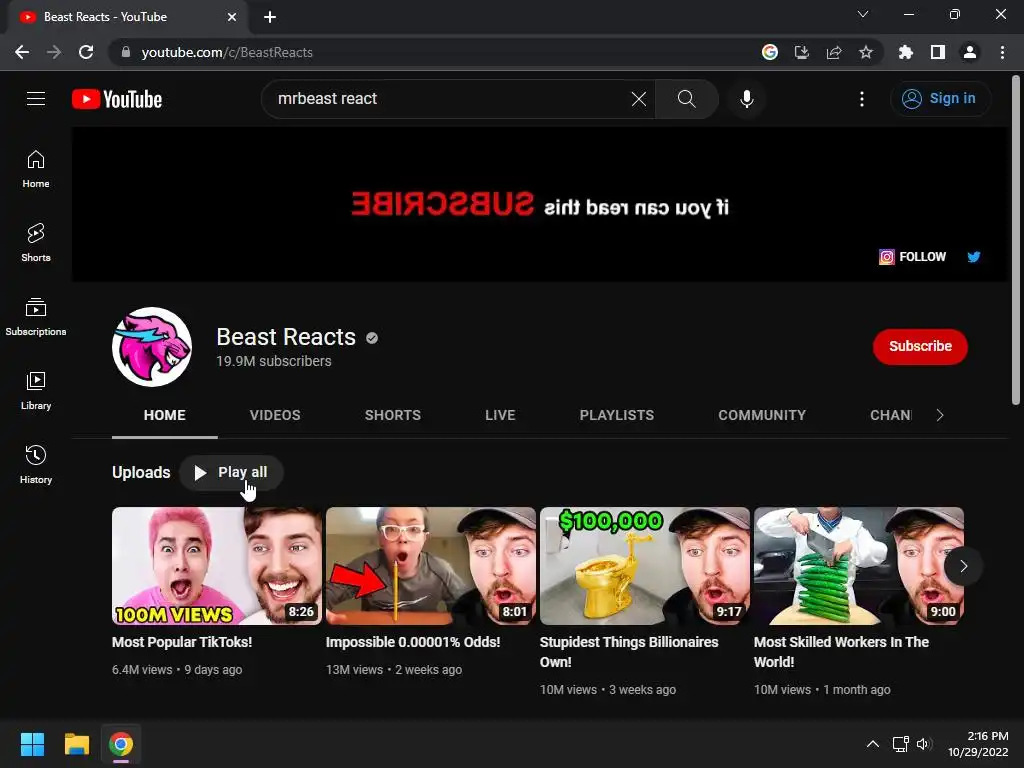Open the taskbar clock showing 2:16 PM

tap(978, 744)
